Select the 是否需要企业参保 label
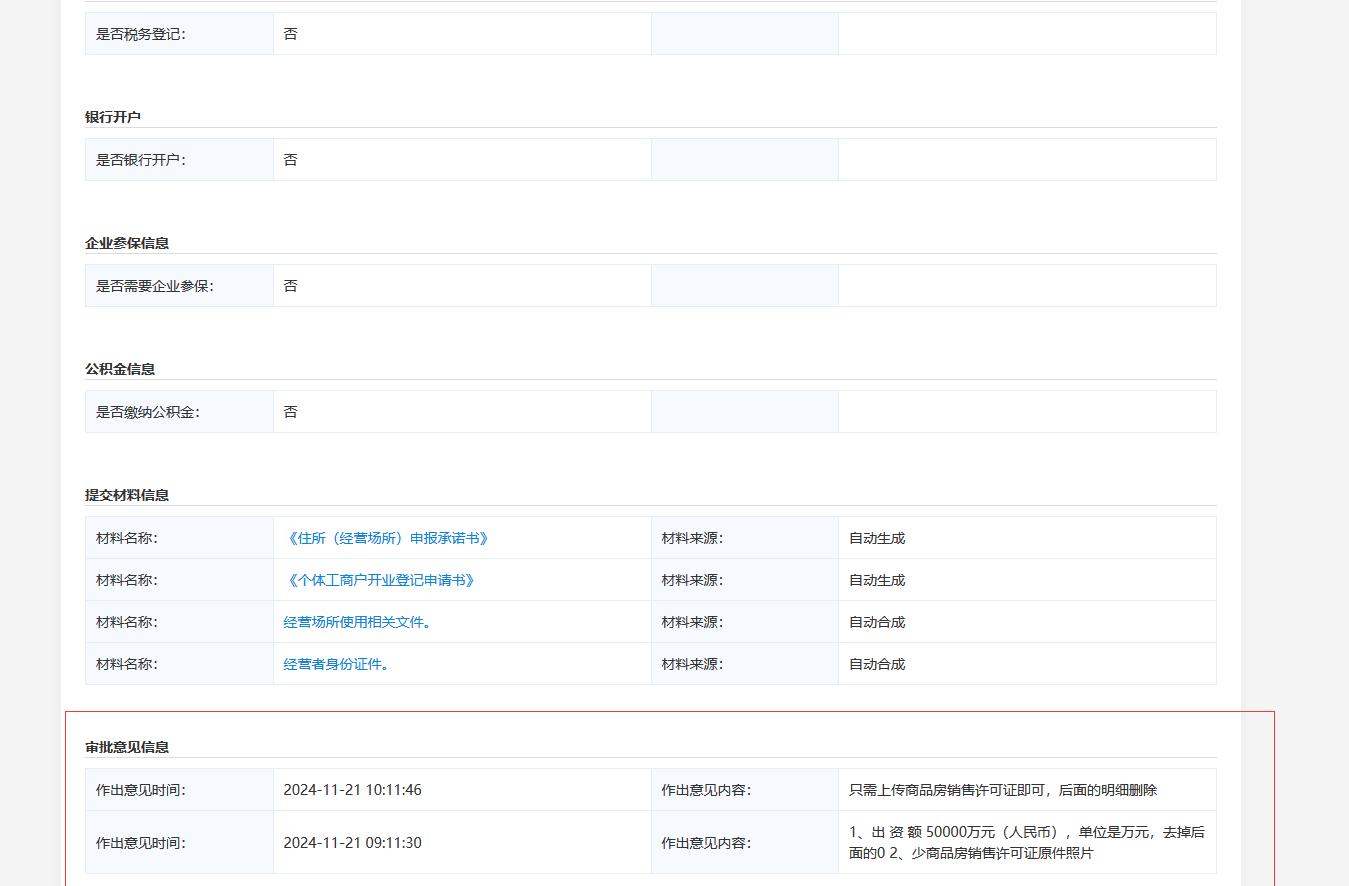This screenshot has width=1349, height=886. [x=155, y=286]
